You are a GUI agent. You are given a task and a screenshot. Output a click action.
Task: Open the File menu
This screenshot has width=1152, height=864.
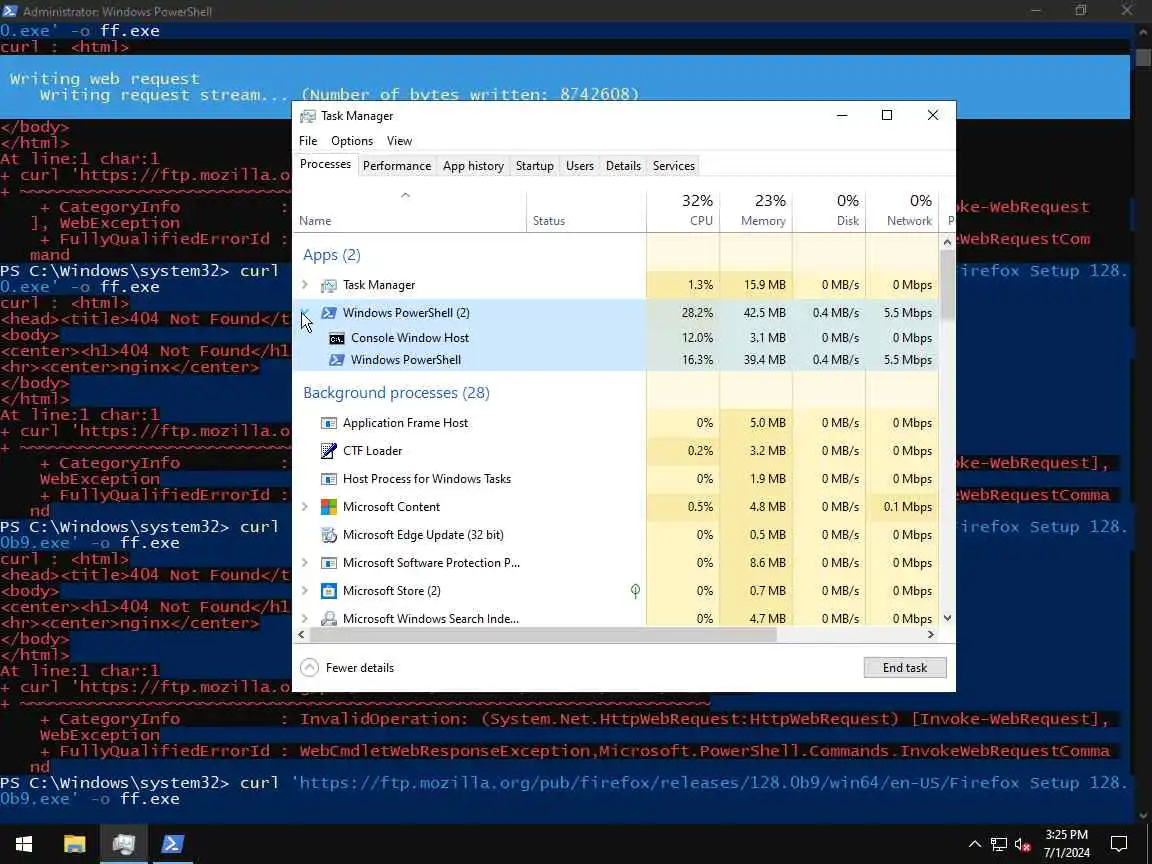pyautogui.click(x=308, y=141)
